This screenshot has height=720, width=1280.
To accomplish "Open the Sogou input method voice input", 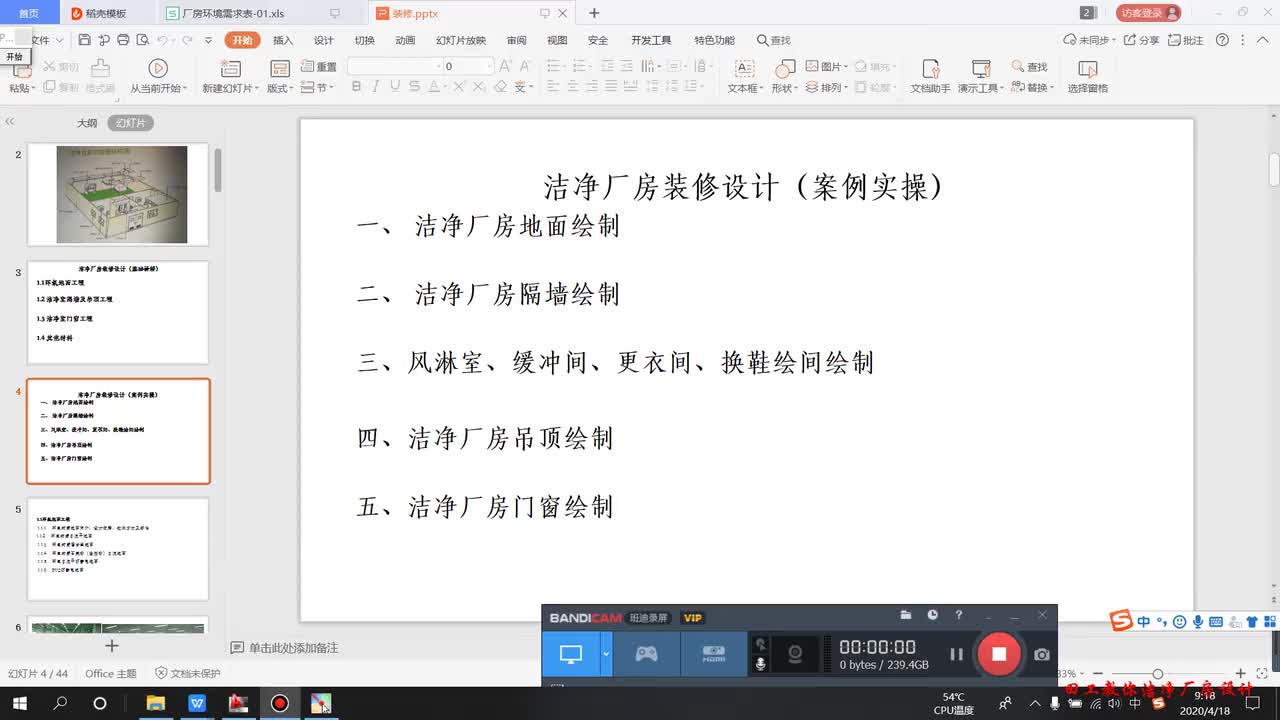I will [1198, 622].
